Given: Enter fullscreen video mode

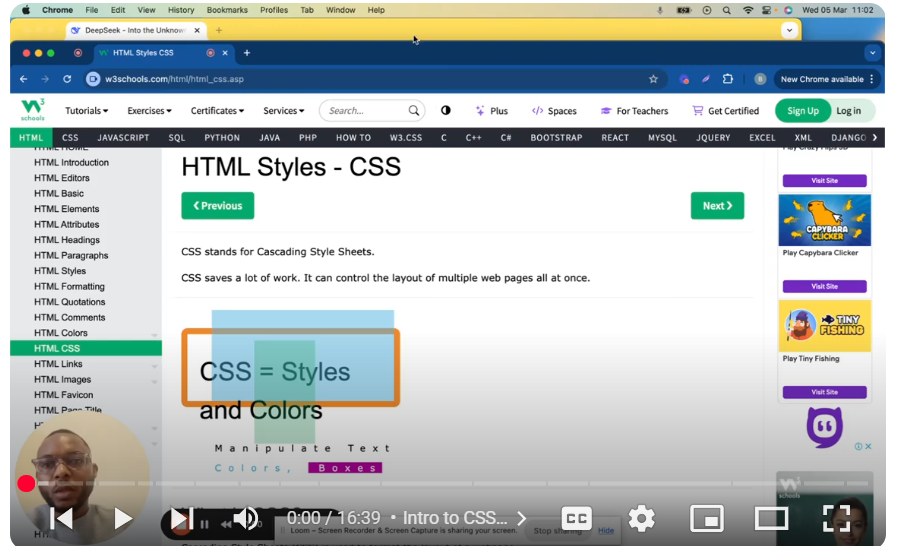Looking at the screenshot, I should 837,518.
